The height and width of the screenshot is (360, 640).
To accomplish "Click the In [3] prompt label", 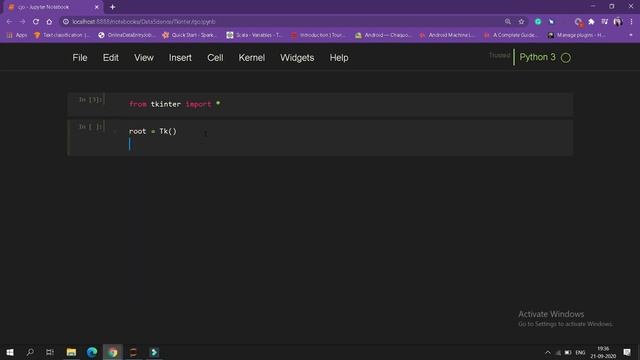I will click(90, 100).
